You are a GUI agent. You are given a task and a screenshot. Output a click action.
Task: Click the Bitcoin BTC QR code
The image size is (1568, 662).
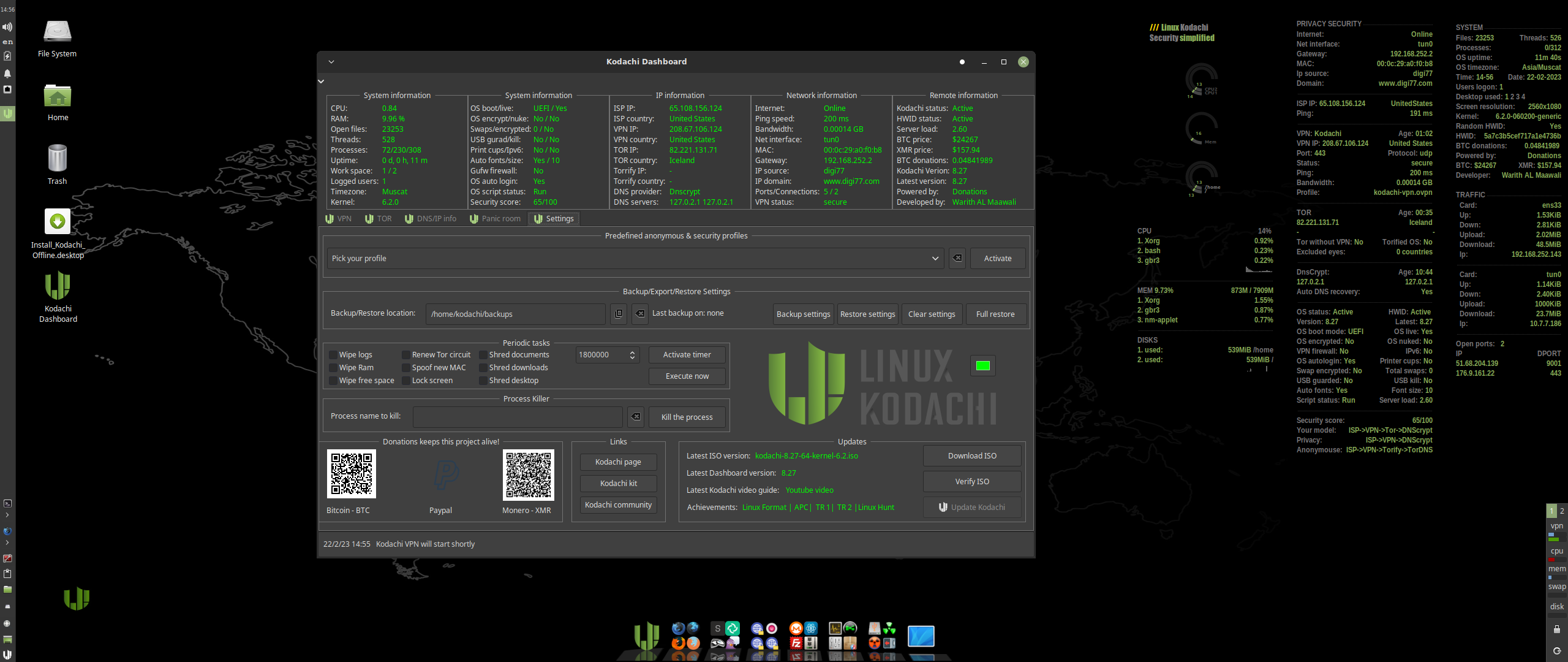click(351, 474)
